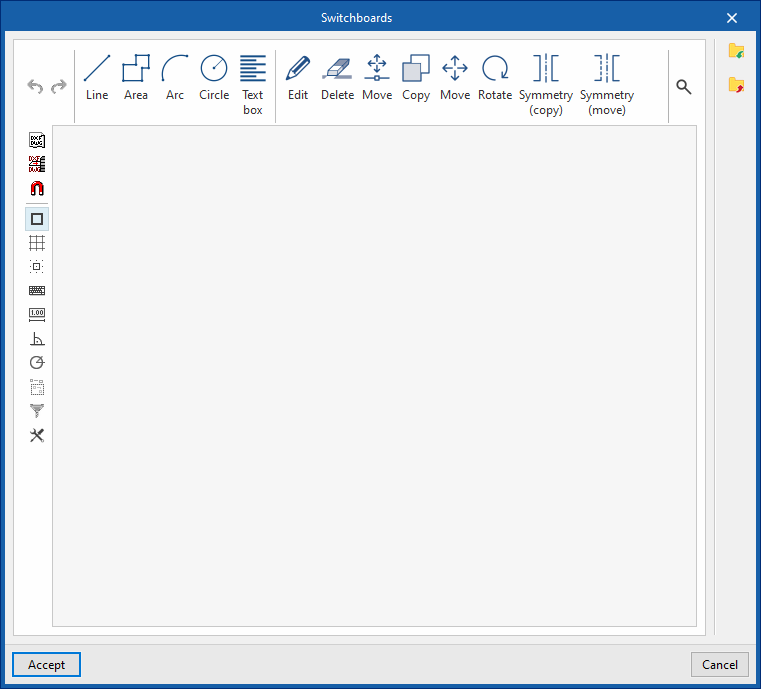Screen dimensions: 761x689
Task: Select the Rotate tool
Action: [x=495, y=78]
